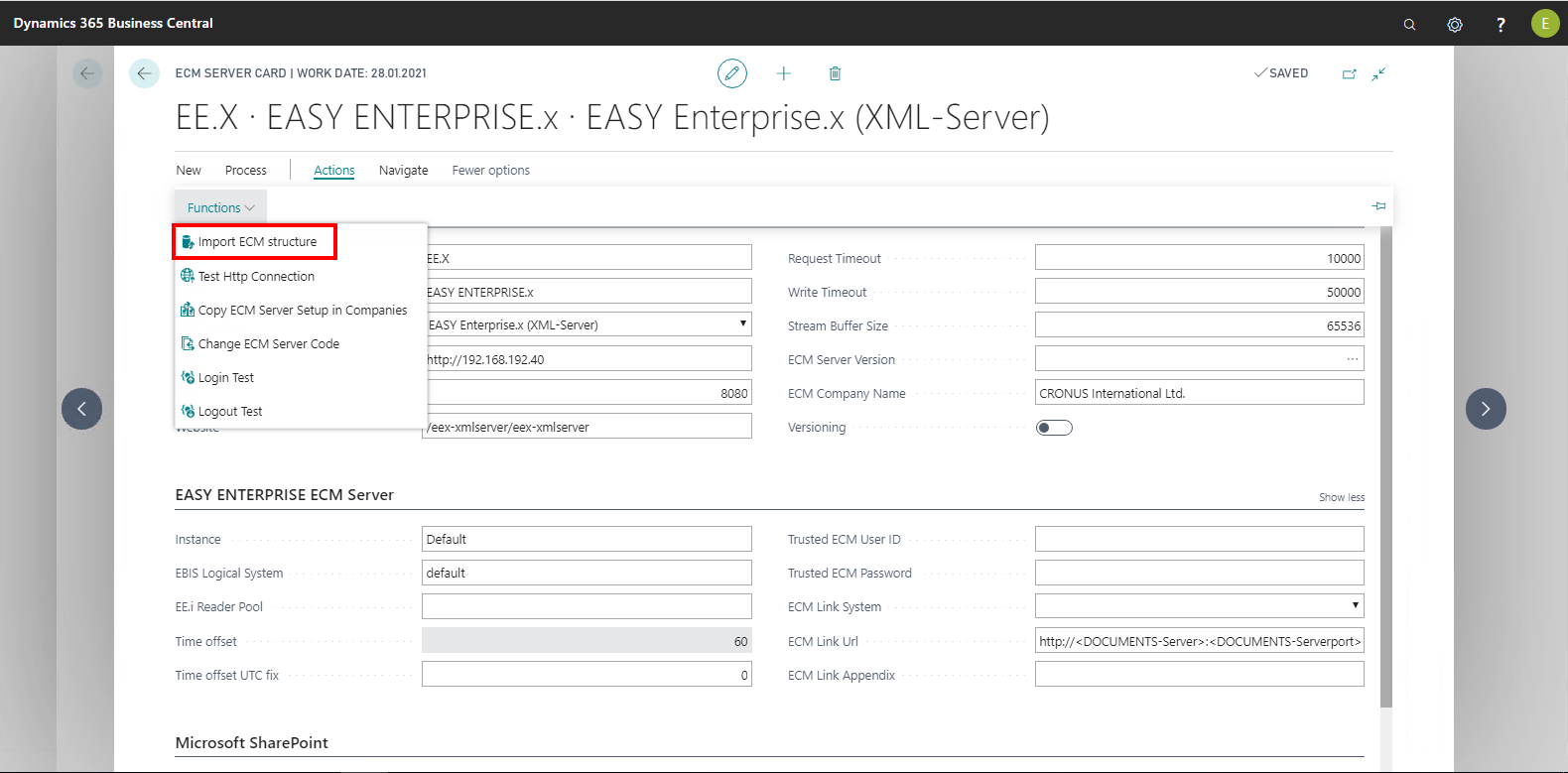
Task: Click Fewer options link
Action: 490,171
